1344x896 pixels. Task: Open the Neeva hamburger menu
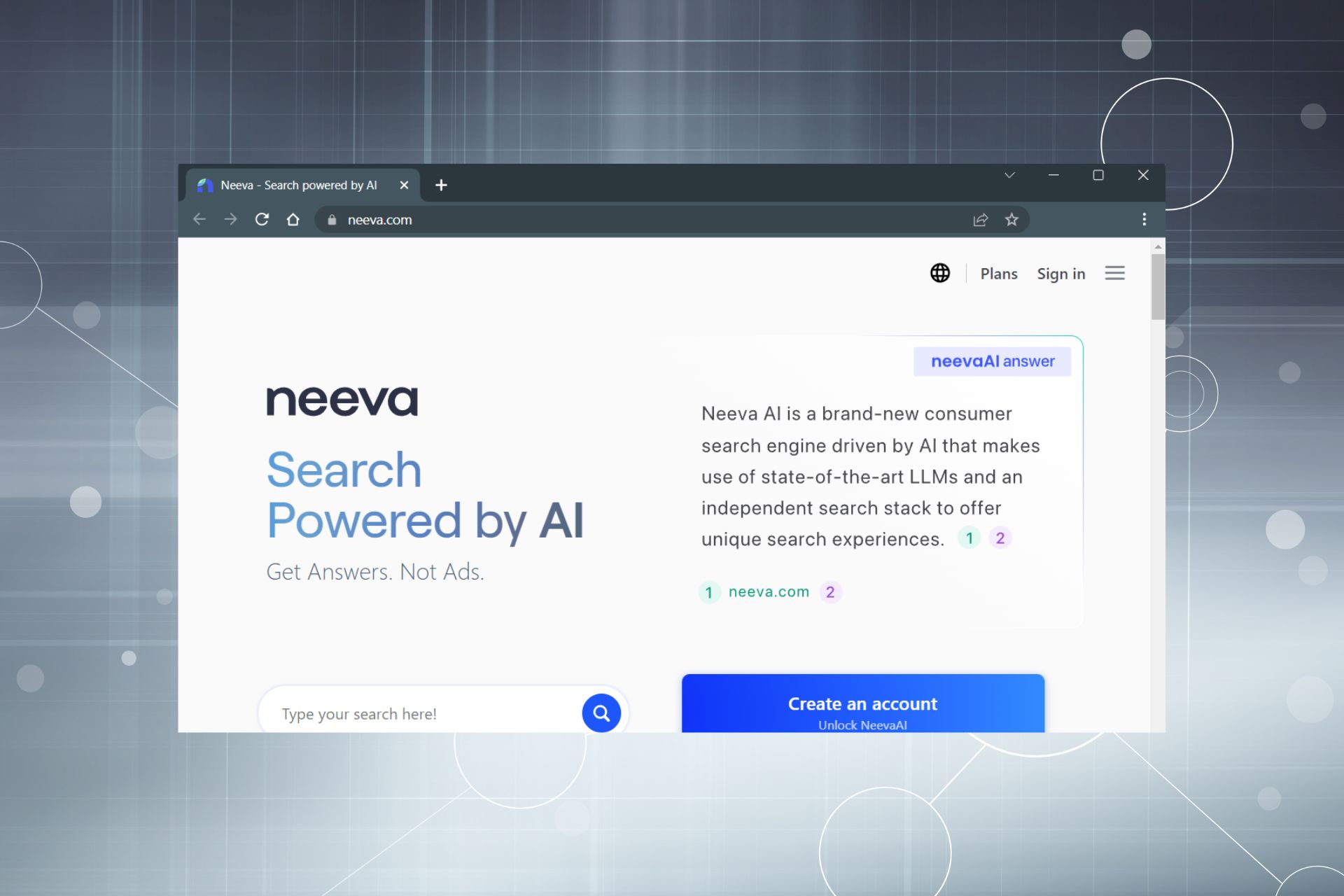click(x=1114, y=273)
